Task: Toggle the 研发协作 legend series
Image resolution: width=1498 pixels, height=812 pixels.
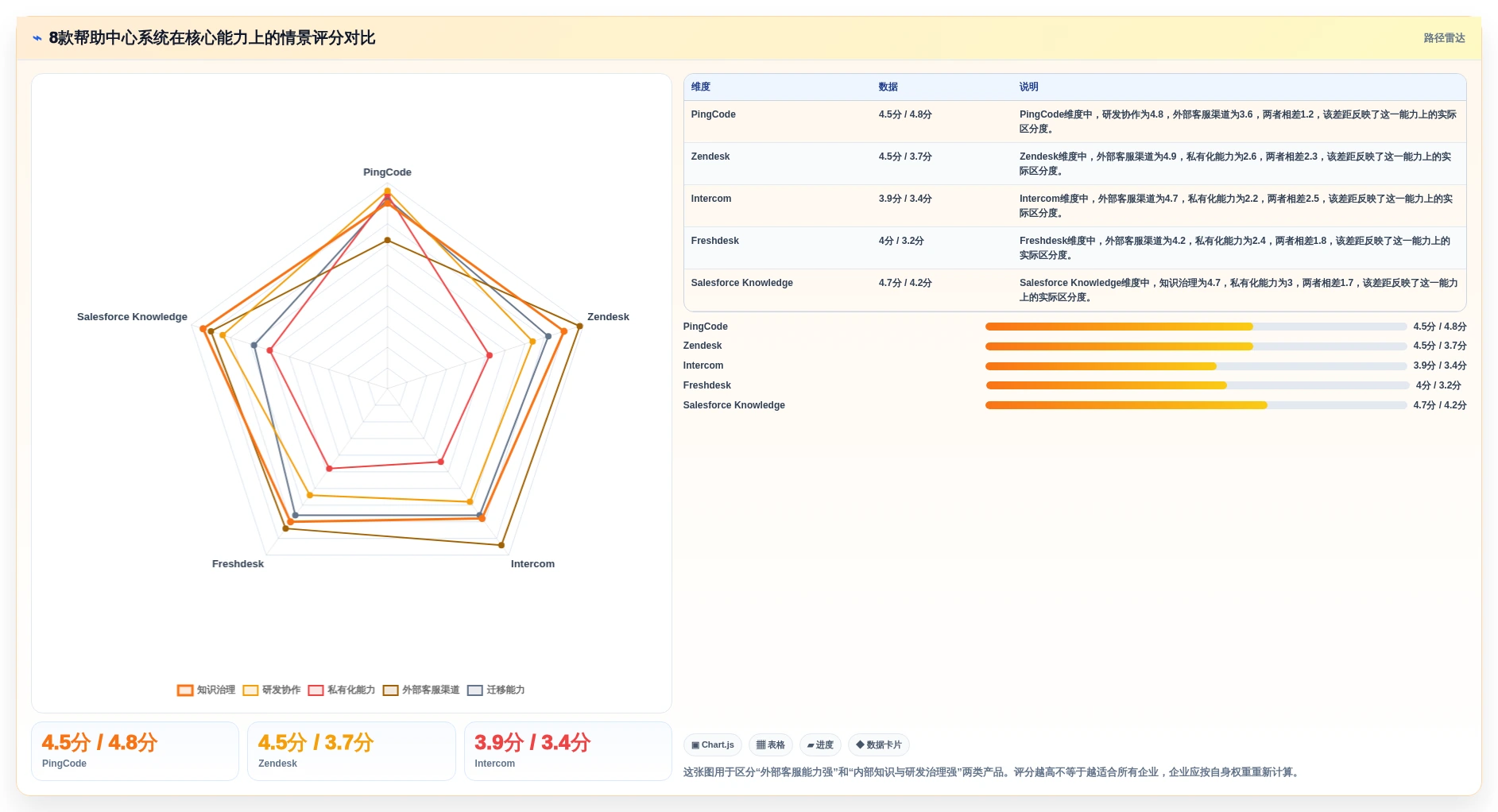Action: pyautogui.click(x=272, y=690)
